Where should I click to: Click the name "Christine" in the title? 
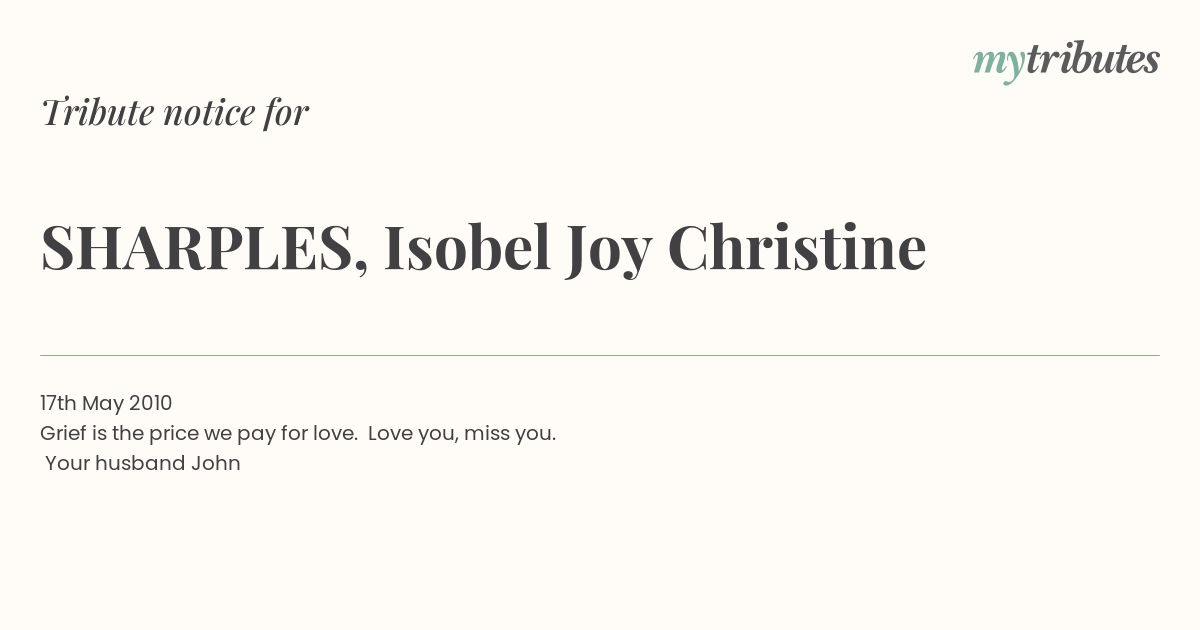(797, 246)
